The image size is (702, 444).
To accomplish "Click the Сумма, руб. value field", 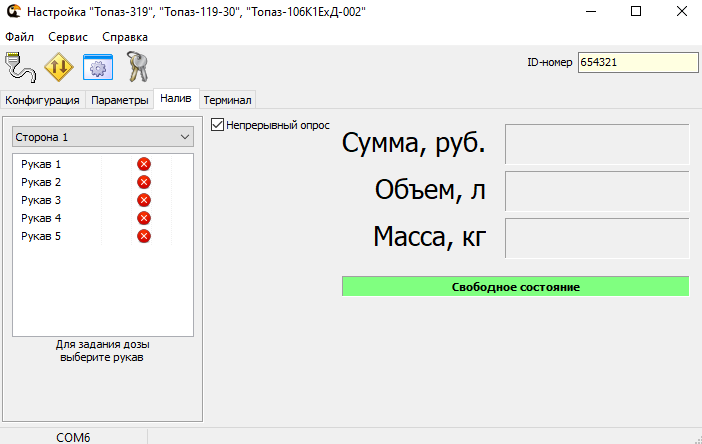I will tap(597, 144).
